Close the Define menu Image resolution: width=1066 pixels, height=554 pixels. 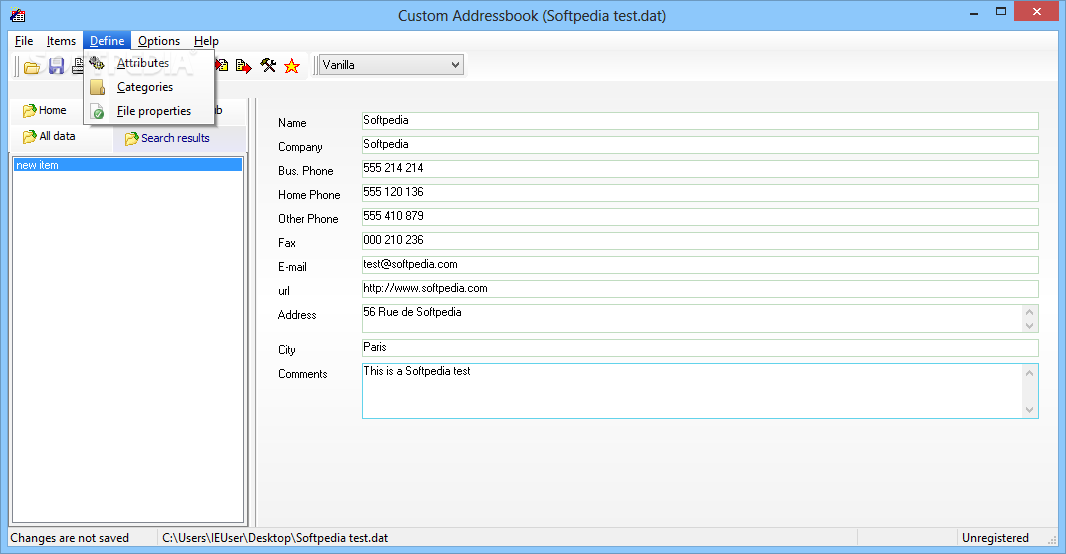pyautogui.click(x=107, y=41)
